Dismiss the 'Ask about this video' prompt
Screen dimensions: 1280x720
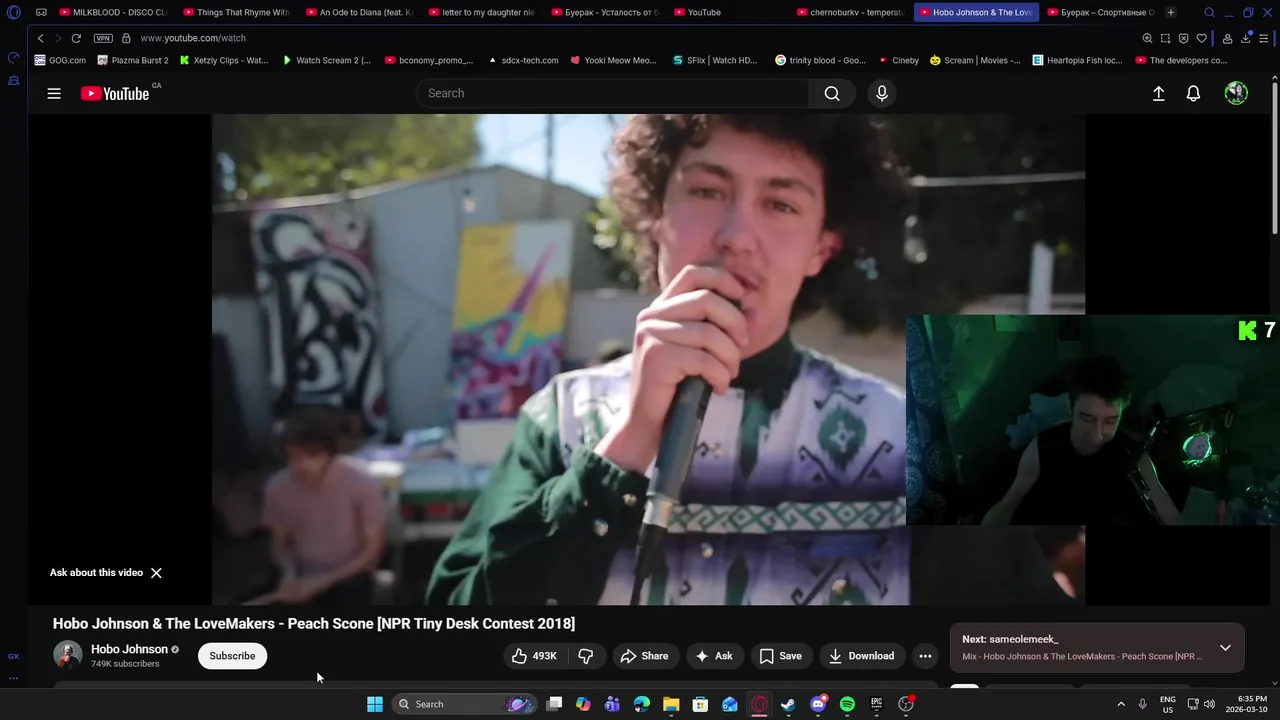[x=156, y=573]
